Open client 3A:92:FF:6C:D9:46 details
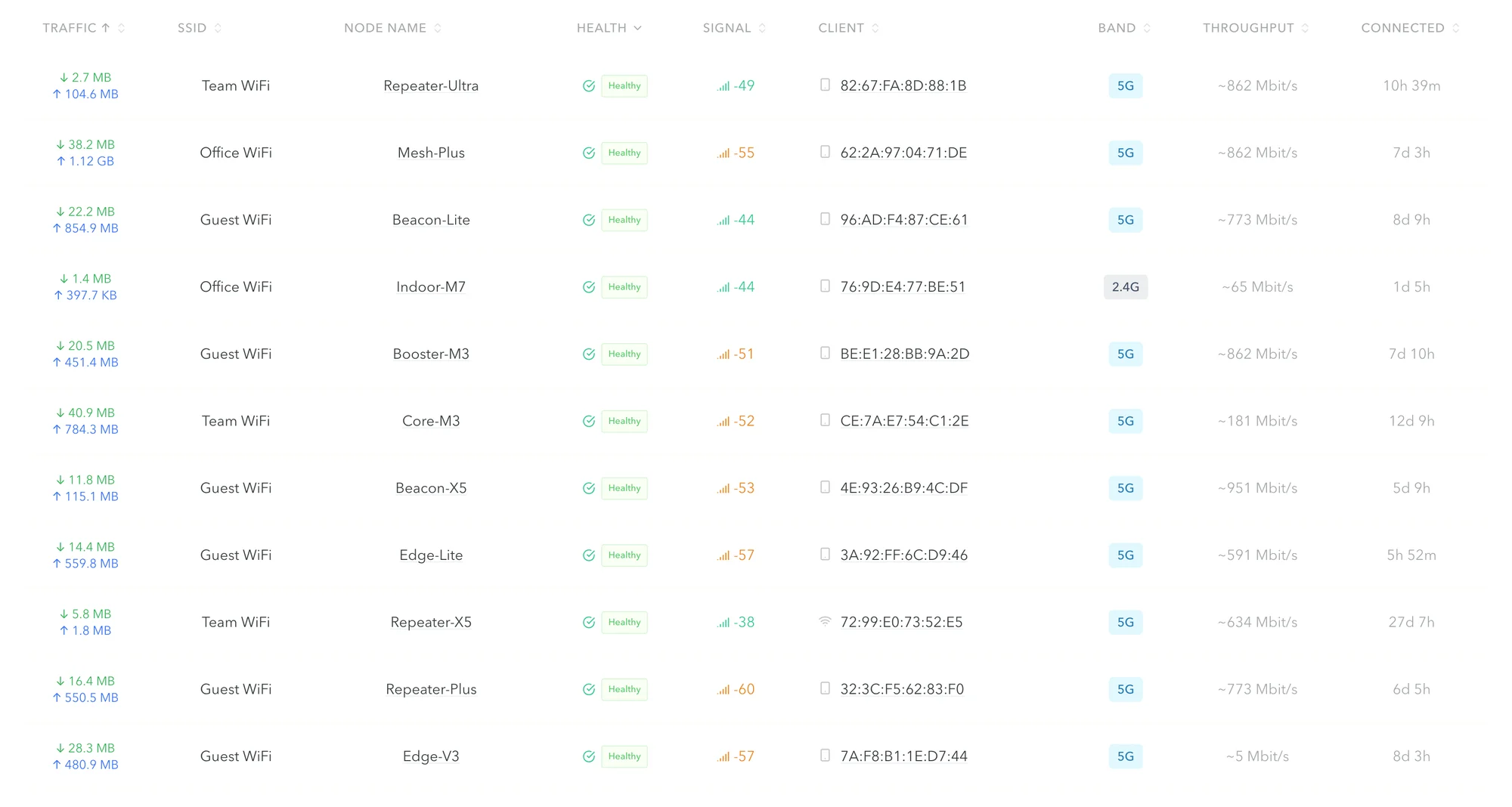 click(x=904, y=555)
